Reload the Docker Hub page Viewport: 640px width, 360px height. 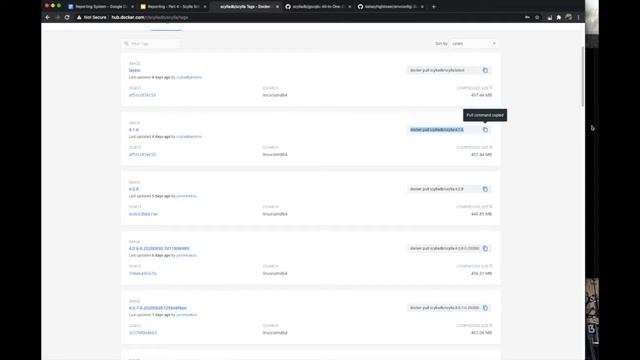(67, 17)
